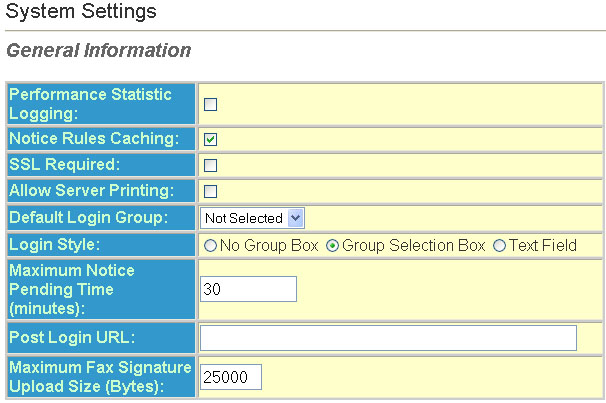Click the Post Login URL label
Viewport: 606px width, 403px height.
(x=72, y=337)
